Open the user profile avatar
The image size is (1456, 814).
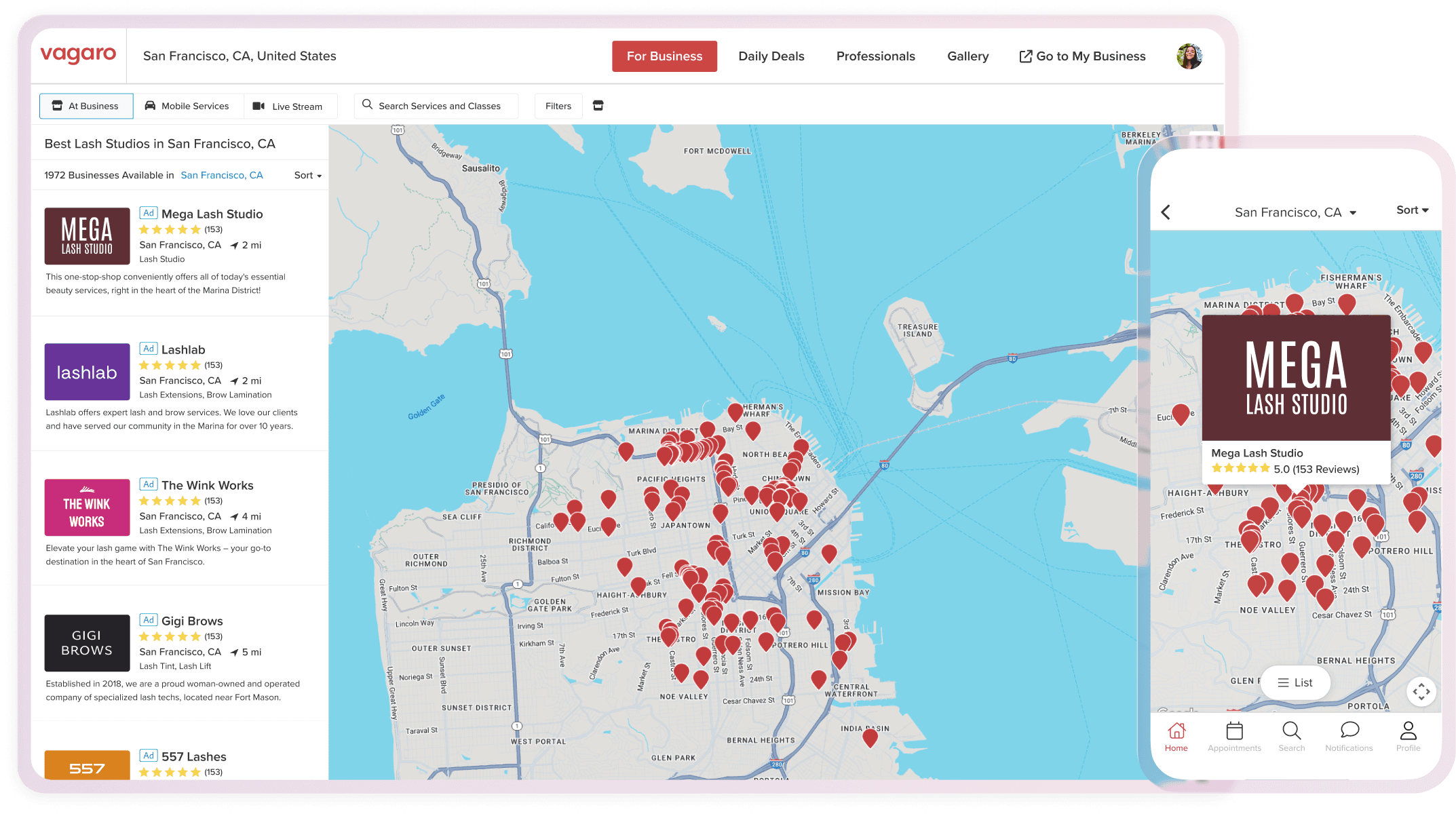pyautogui.click(x=1189, y=56)
